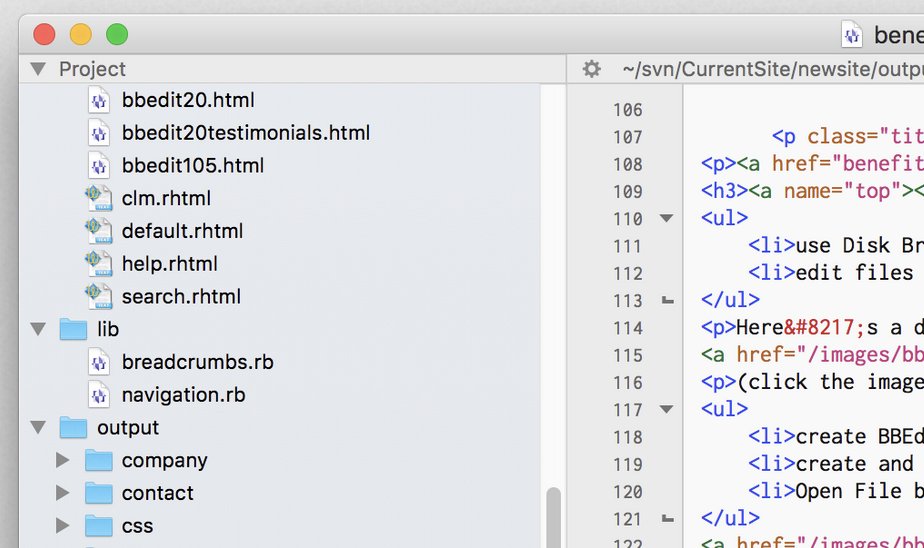924x548 pixels.
Task: Click the closing ul tag on line 113
Action: coord(730,300)
